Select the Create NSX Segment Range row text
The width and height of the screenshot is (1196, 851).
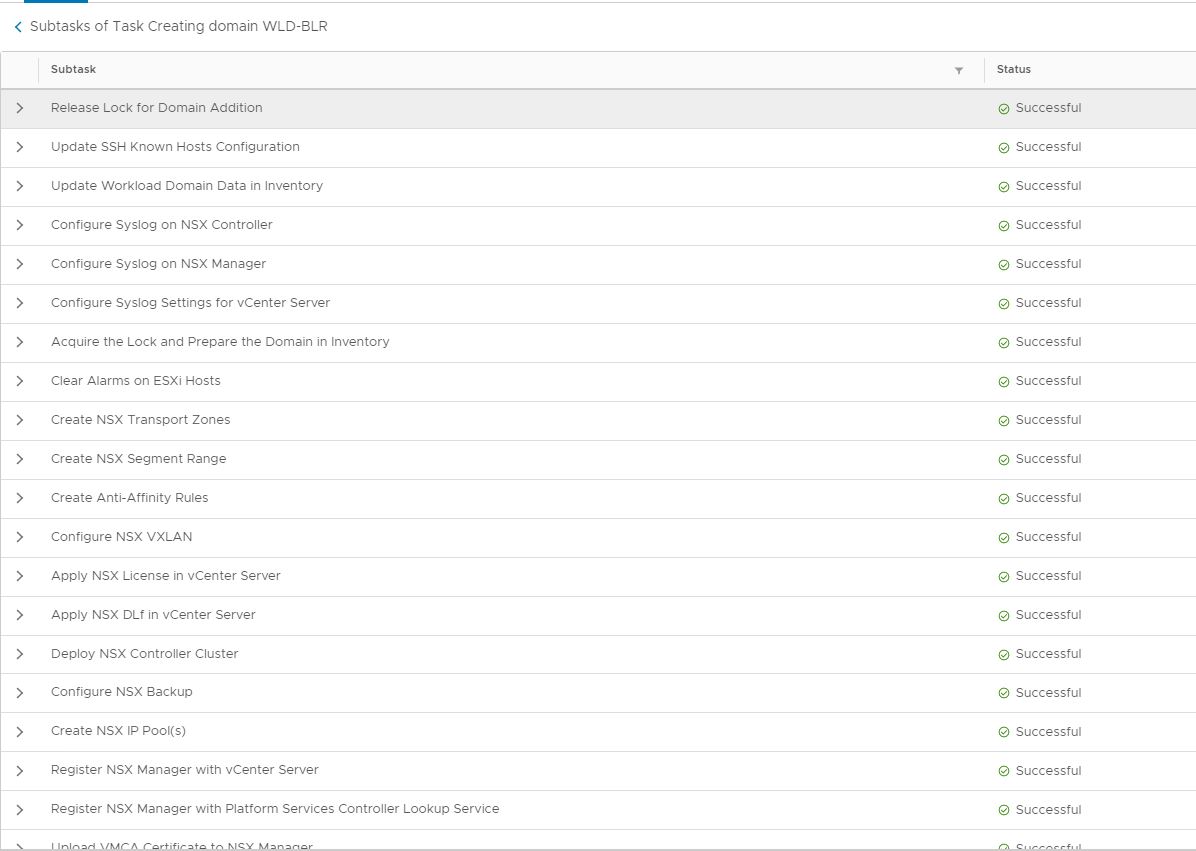coord(138,459)
